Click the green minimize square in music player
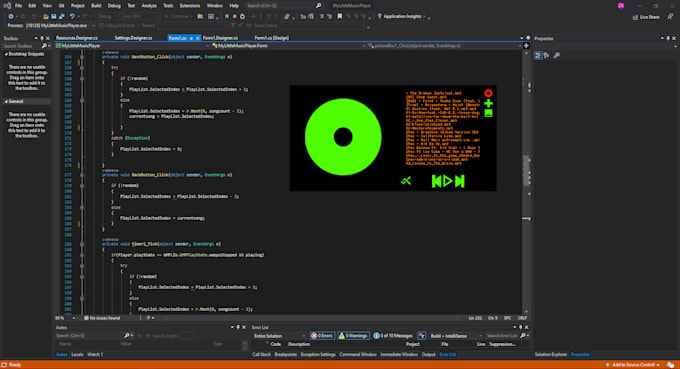680x369 pixels. pyautogui.click(x=488, y=113)
